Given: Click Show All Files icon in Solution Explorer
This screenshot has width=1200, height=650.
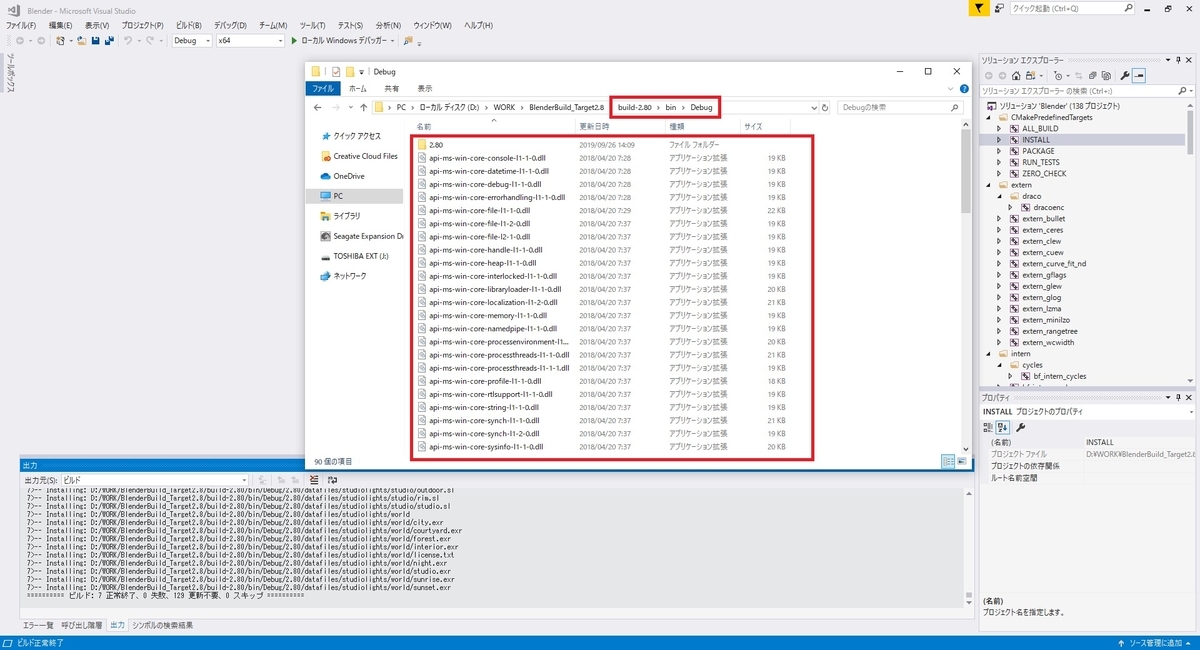Looking at the screenshot, I should (x=1106, y=76).
